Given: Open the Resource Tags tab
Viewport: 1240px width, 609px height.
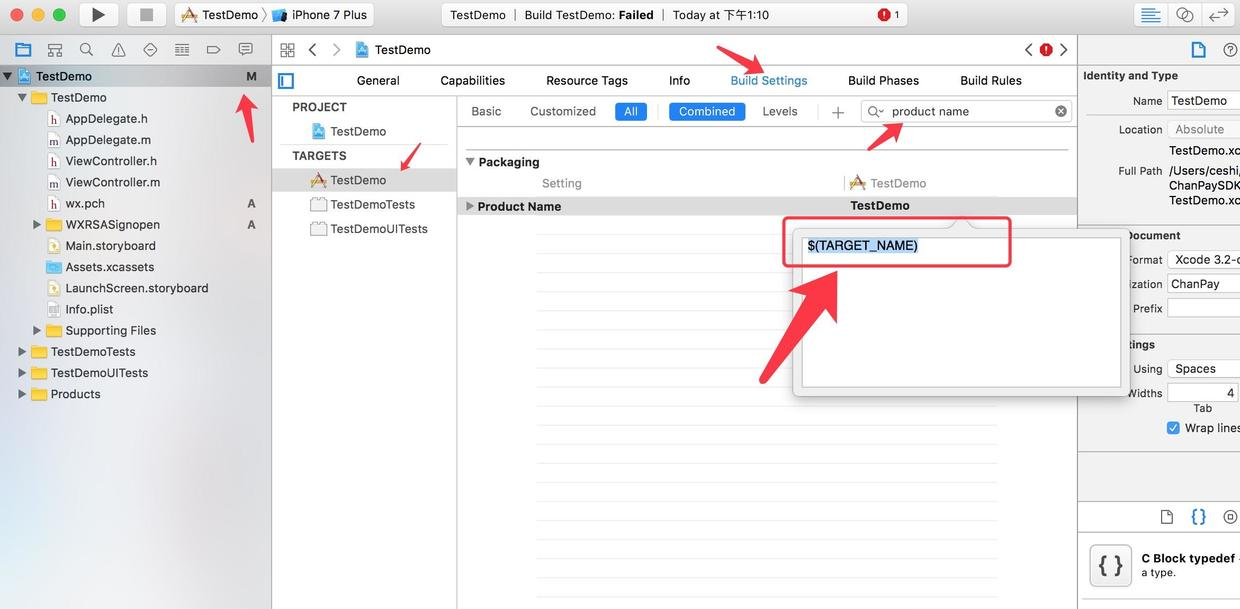Looking at the screenshot, I should tap(587, 81).
